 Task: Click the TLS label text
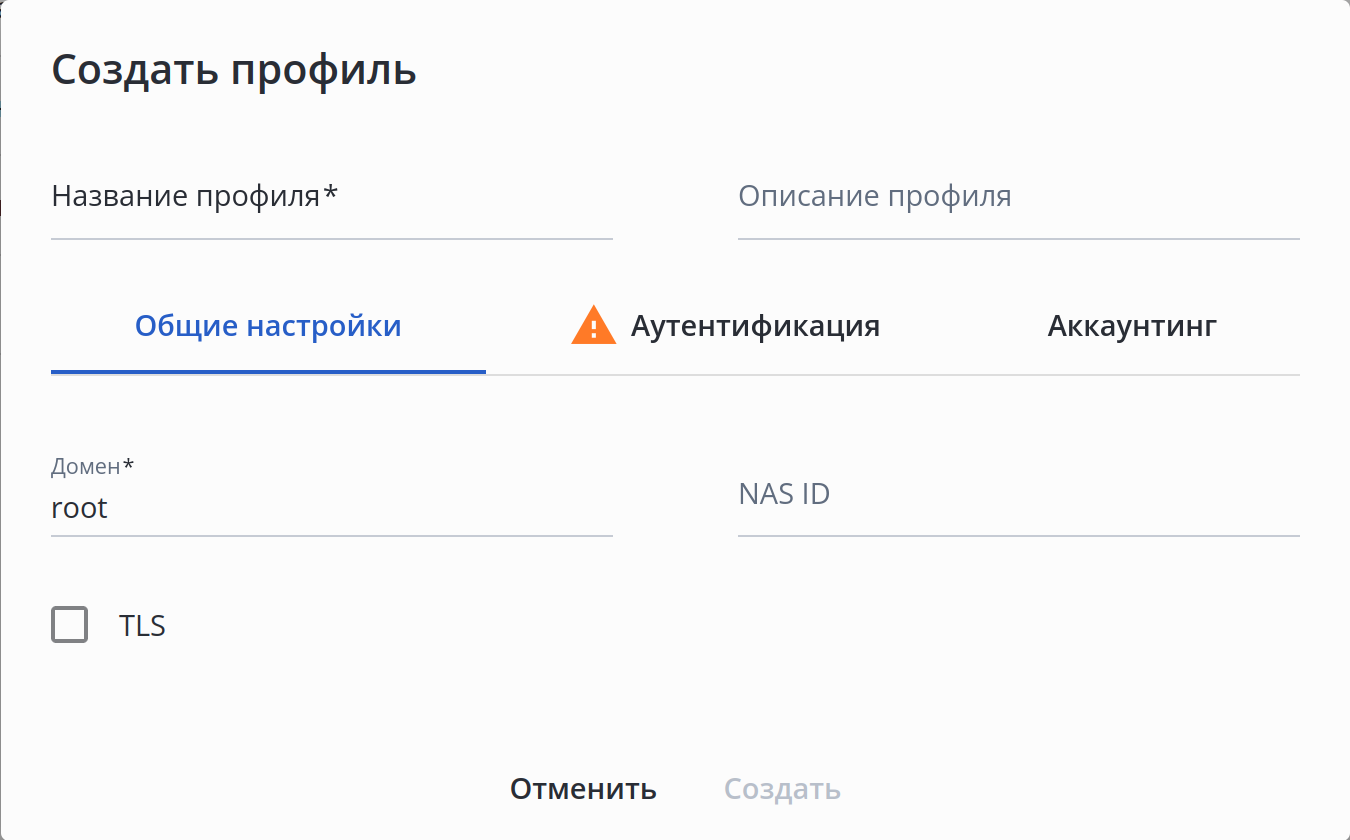(142, 626)
